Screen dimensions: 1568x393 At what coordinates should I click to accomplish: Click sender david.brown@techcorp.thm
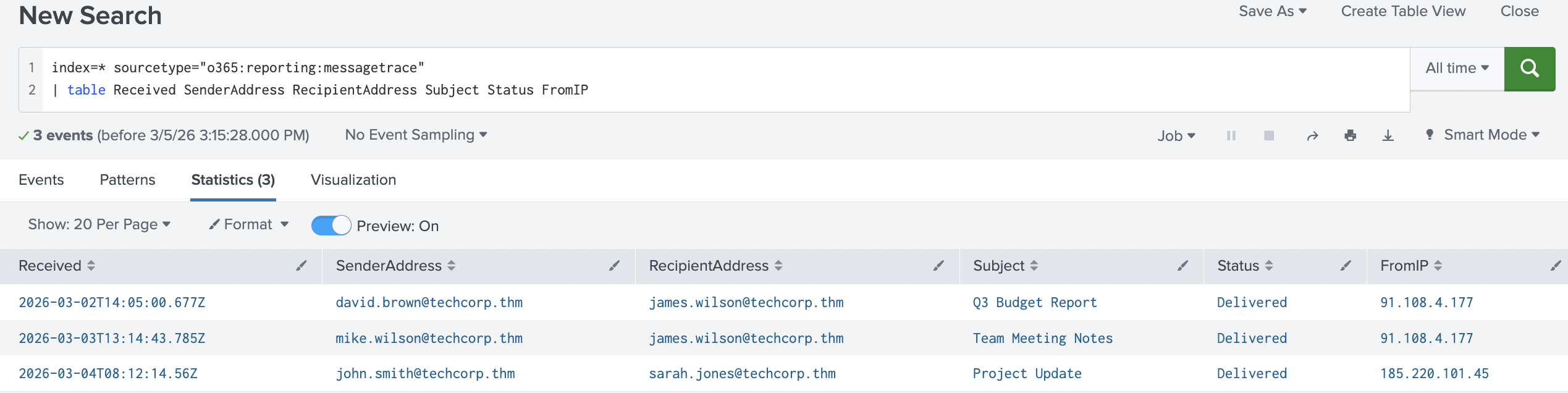[429, 302]
